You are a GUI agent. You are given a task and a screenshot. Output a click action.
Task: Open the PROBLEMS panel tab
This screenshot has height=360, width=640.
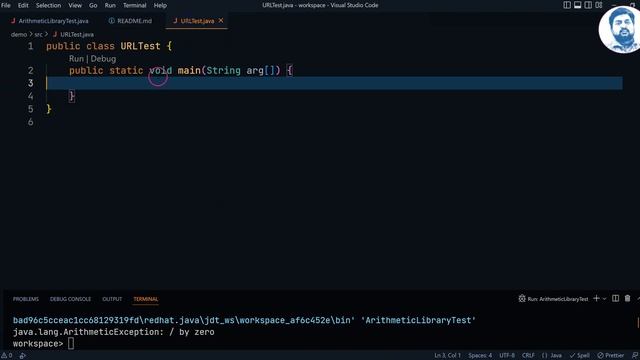26,299
